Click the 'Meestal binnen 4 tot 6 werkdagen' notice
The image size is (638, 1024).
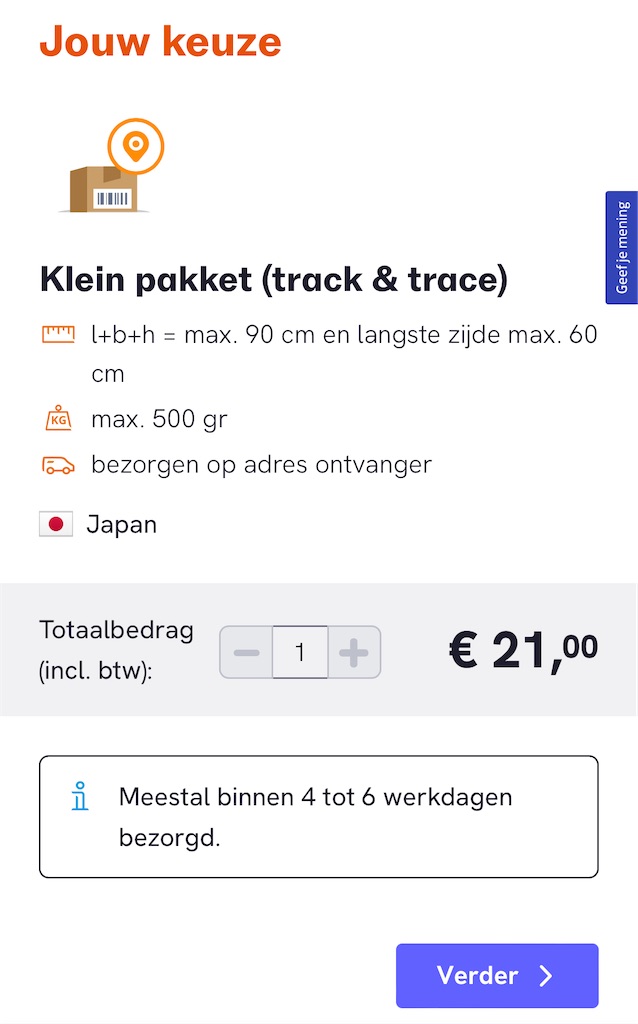(319, 816)
